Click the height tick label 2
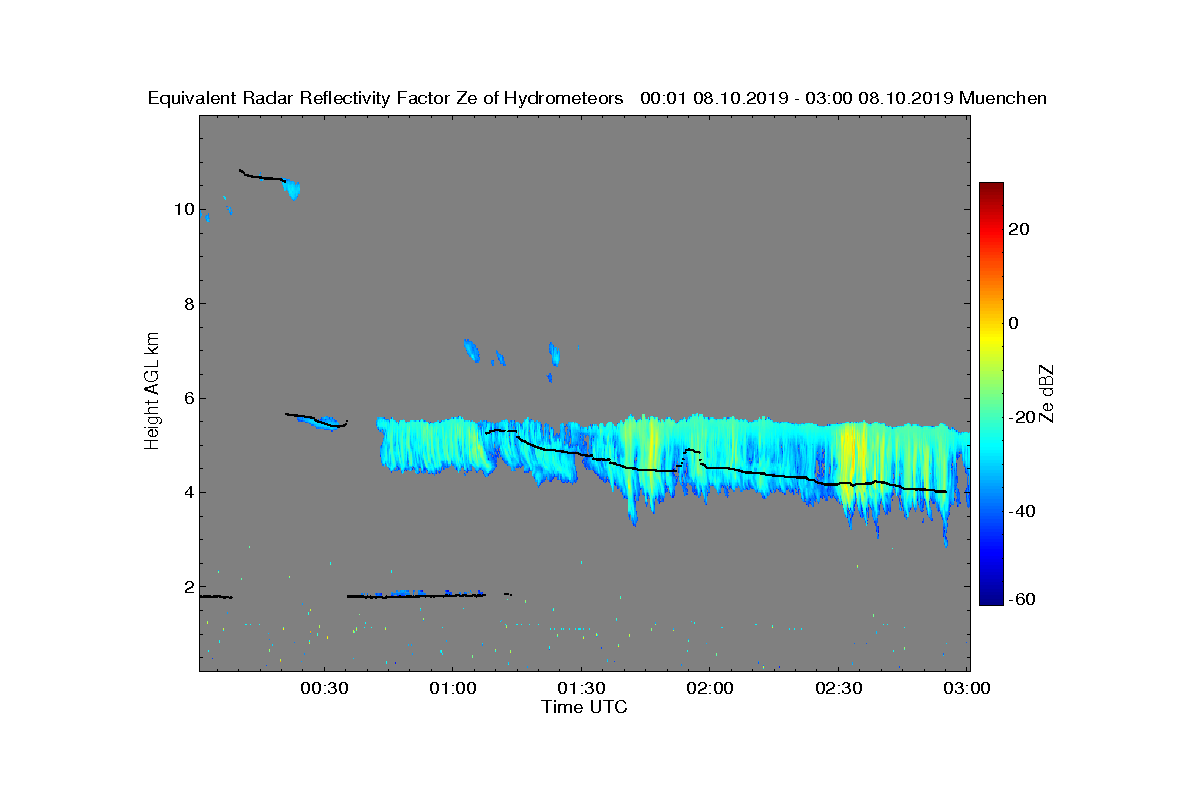 (187, 586)
